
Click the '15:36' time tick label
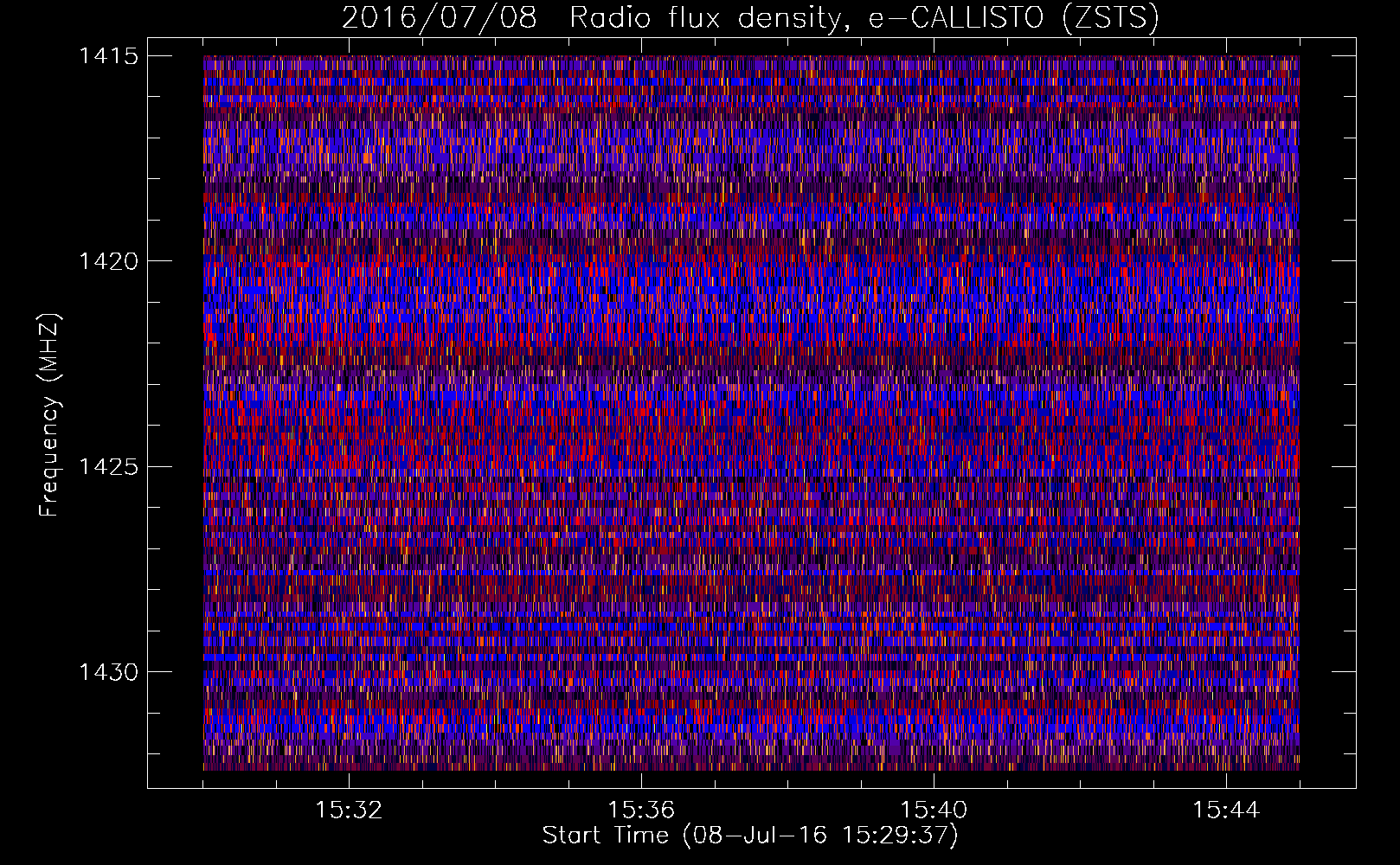(x=641, y=810)
